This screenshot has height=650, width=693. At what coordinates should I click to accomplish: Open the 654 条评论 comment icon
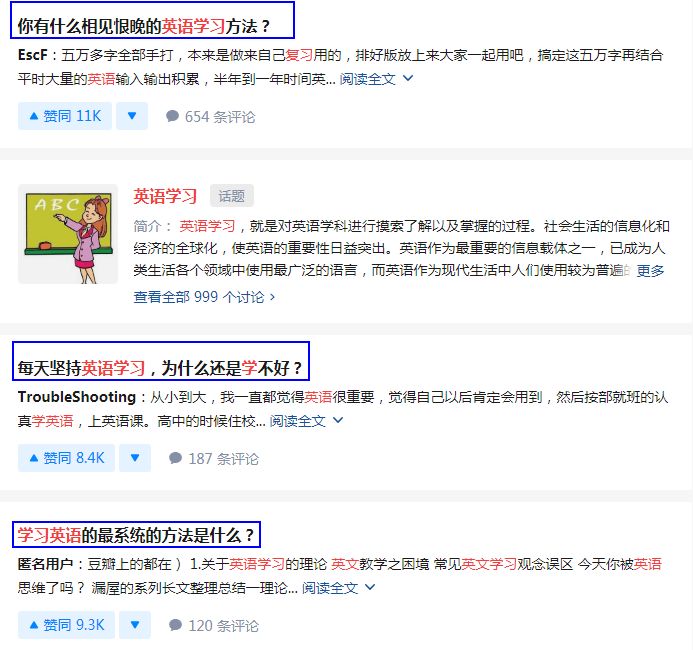210,117
